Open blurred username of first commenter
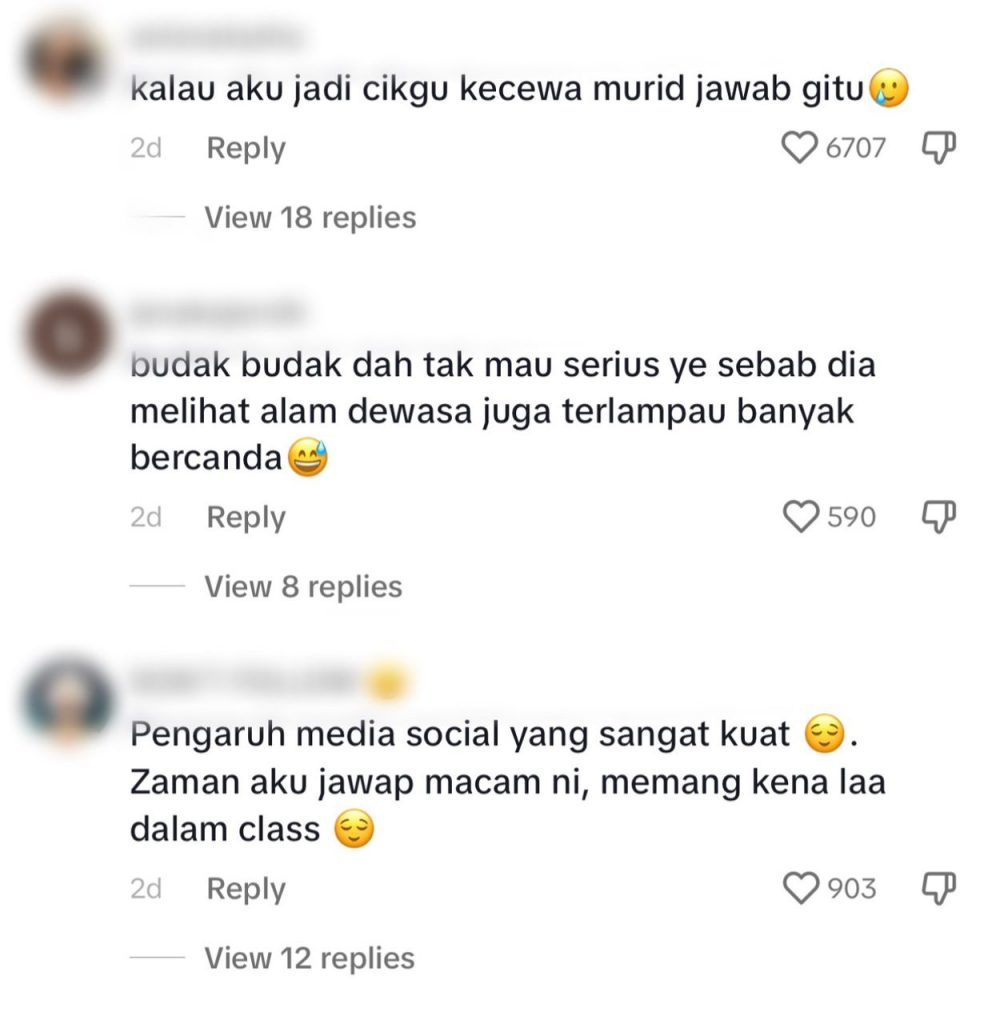The image size is (992, 1024). point(217,38)
